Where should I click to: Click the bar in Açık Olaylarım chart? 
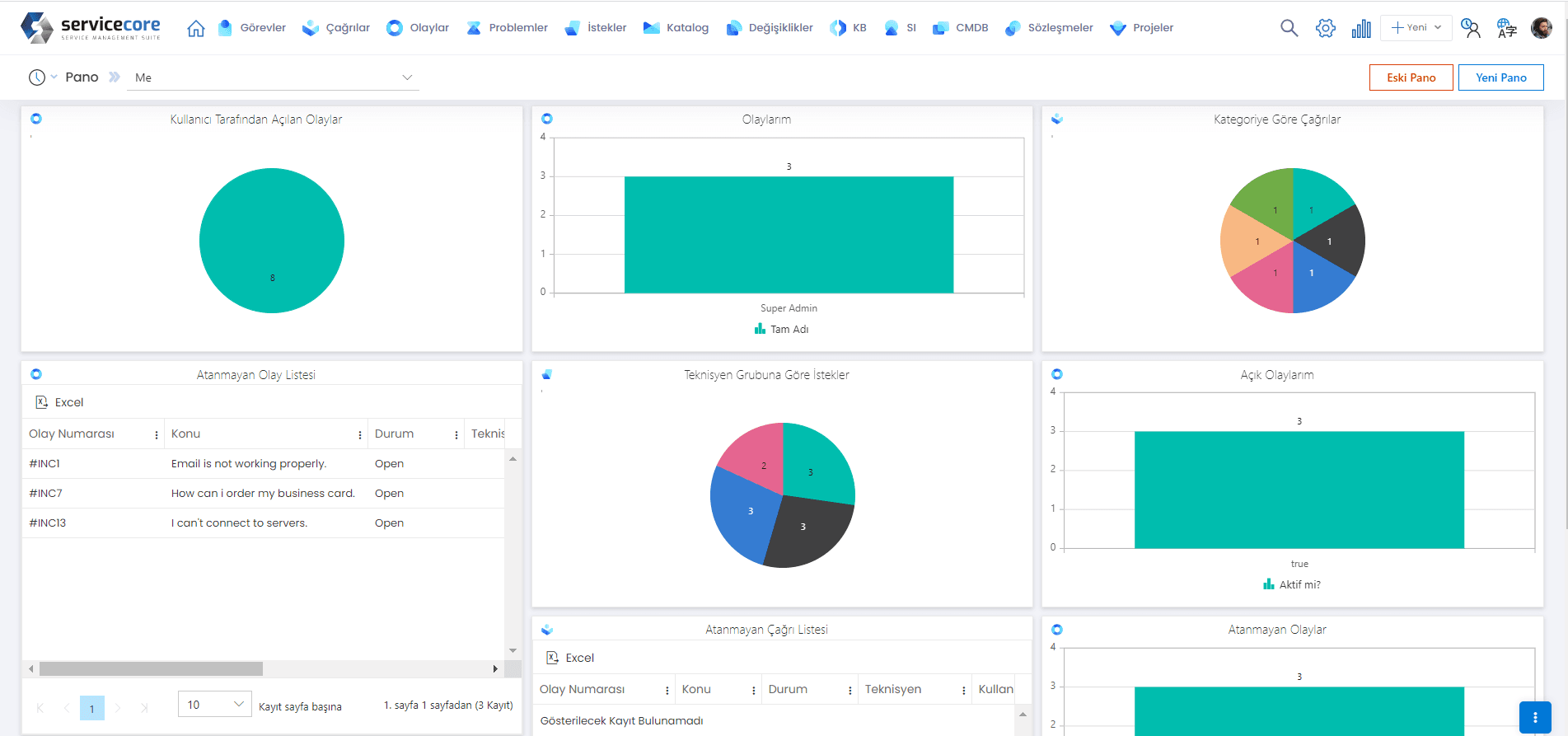coord(1299,490)
